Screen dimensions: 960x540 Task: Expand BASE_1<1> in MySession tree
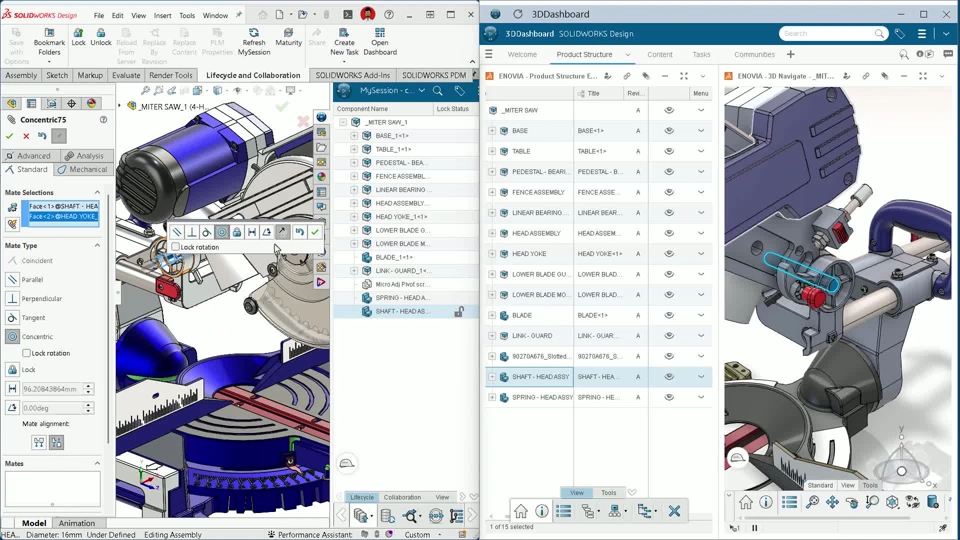tap(354, 136)
